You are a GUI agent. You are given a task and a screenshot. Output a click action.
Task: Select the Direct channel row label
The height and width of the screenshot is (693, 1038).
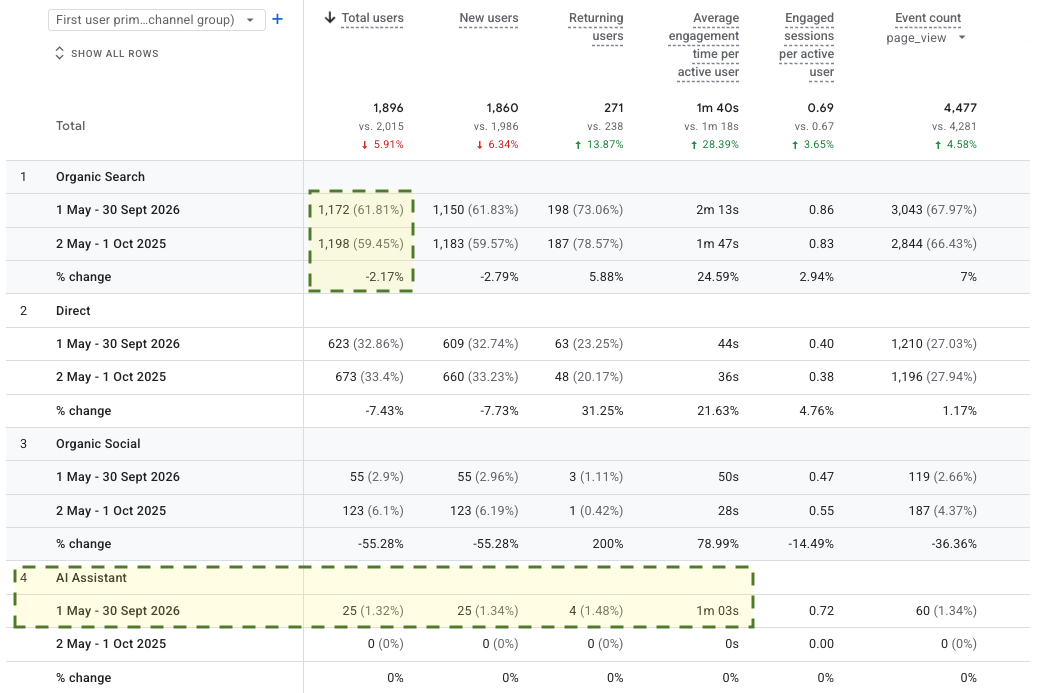click(x=73, y=310)
